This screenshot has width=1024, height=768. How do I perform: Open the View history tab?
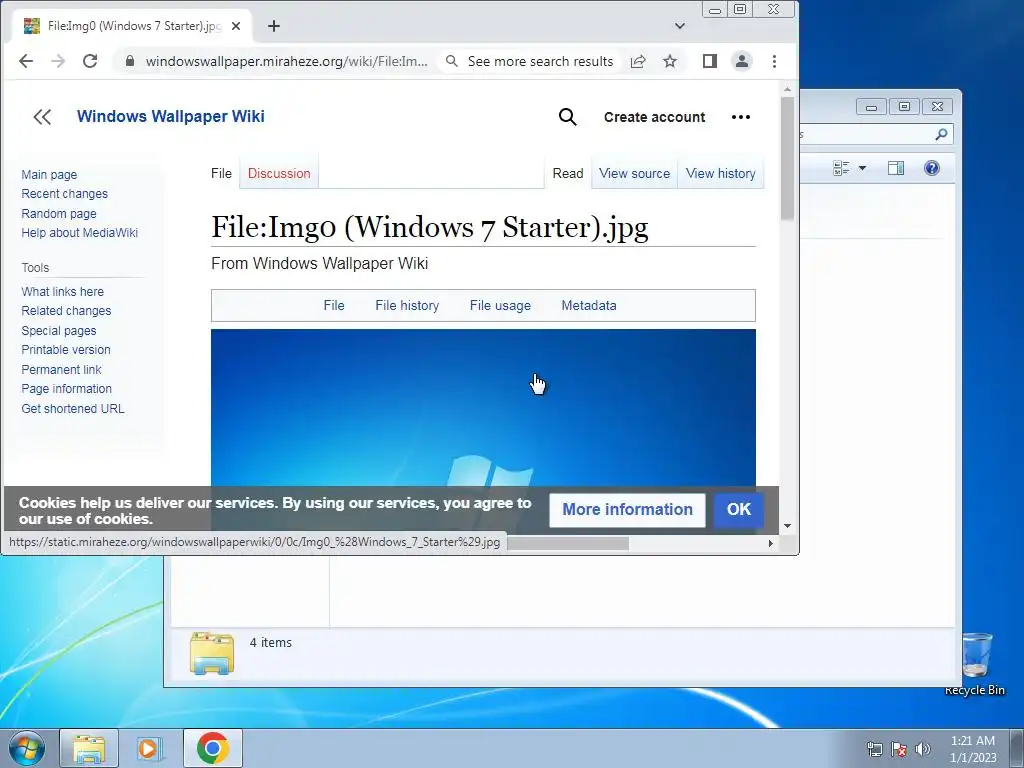click(720, 173)
